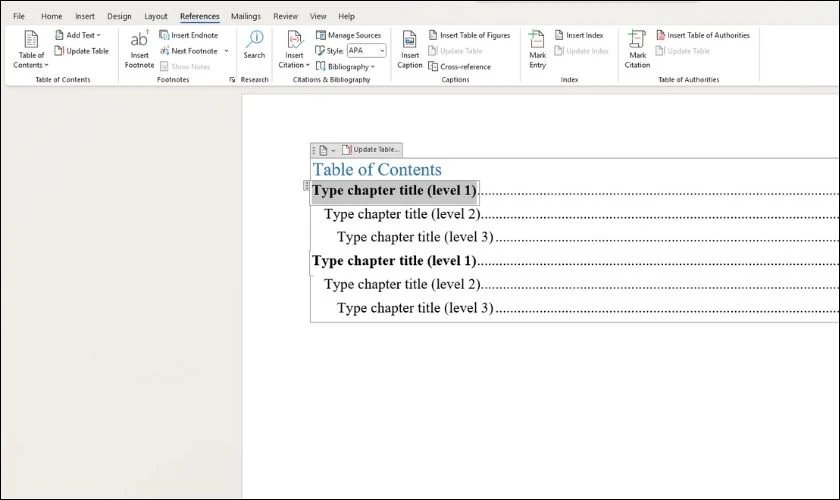Insert a footnote with the ab icon
The image size is (840, 500).
pyautogui.click(x=139, y=49)
